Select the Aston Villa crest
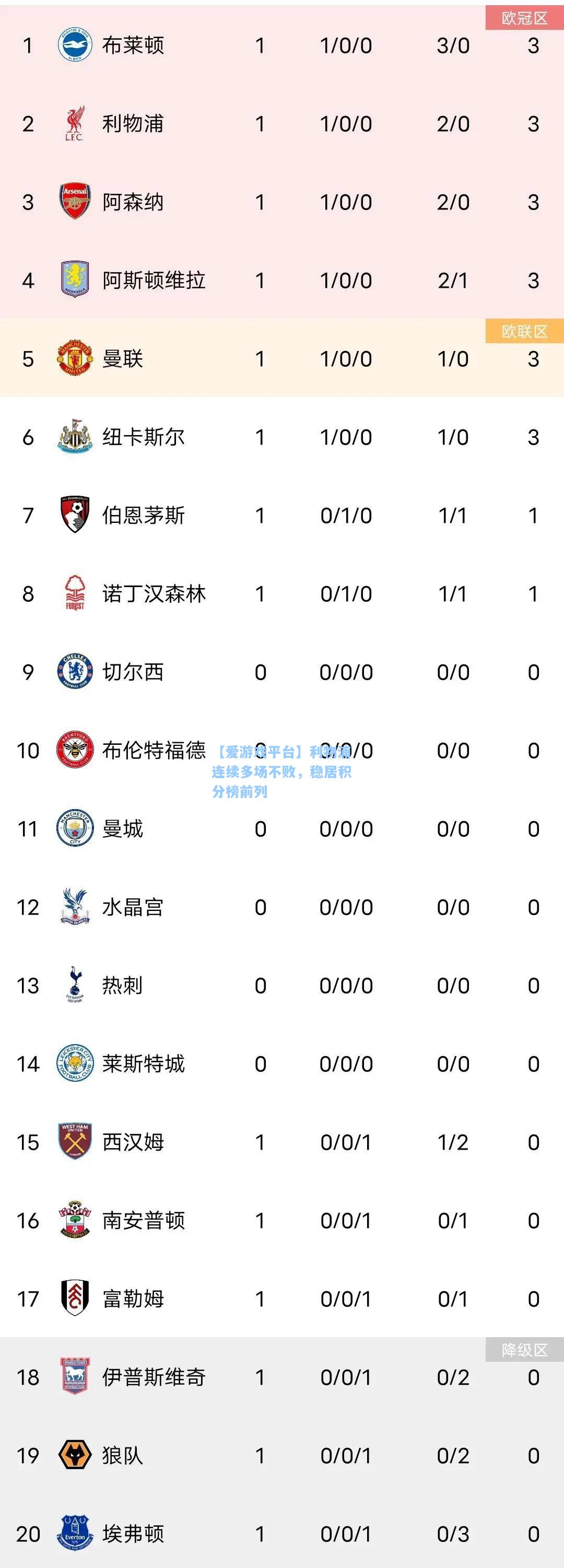The width and height of the screenshot is (564, 1568). coord(75,280)
